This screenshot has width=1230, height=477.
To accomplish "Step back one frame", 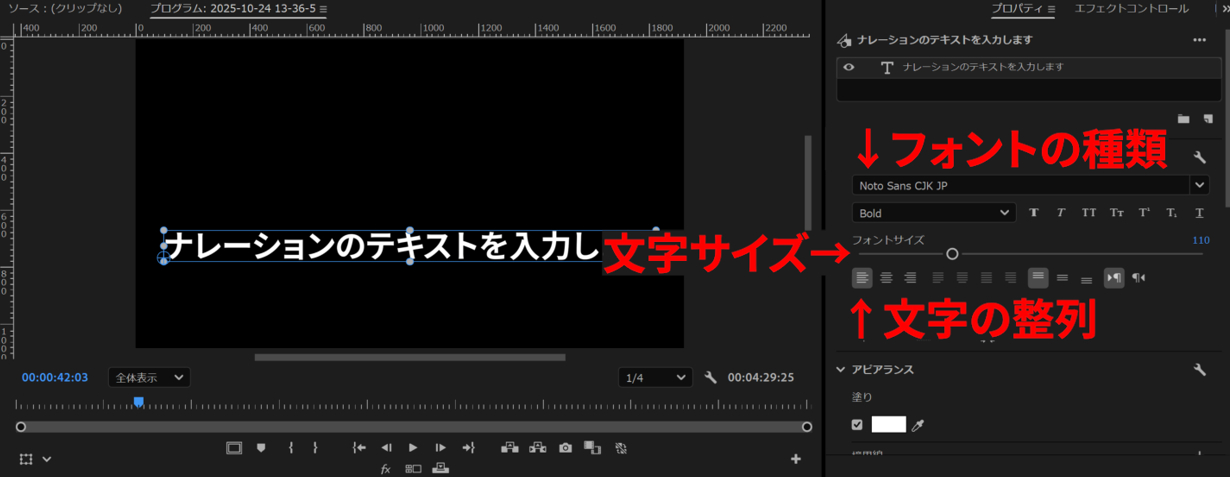I will coord(386,448).
